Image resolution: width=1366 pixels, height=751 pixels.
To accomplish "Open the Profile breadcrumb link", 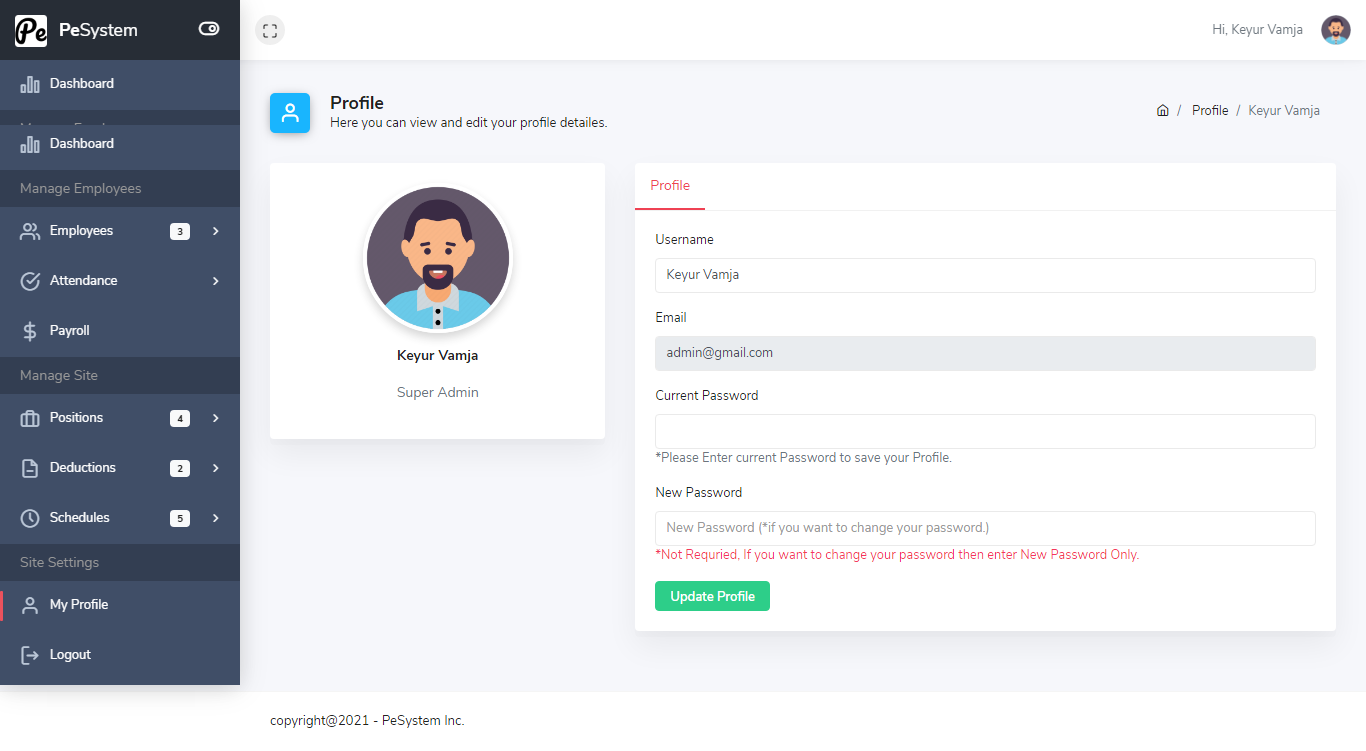I will 1209,110.
